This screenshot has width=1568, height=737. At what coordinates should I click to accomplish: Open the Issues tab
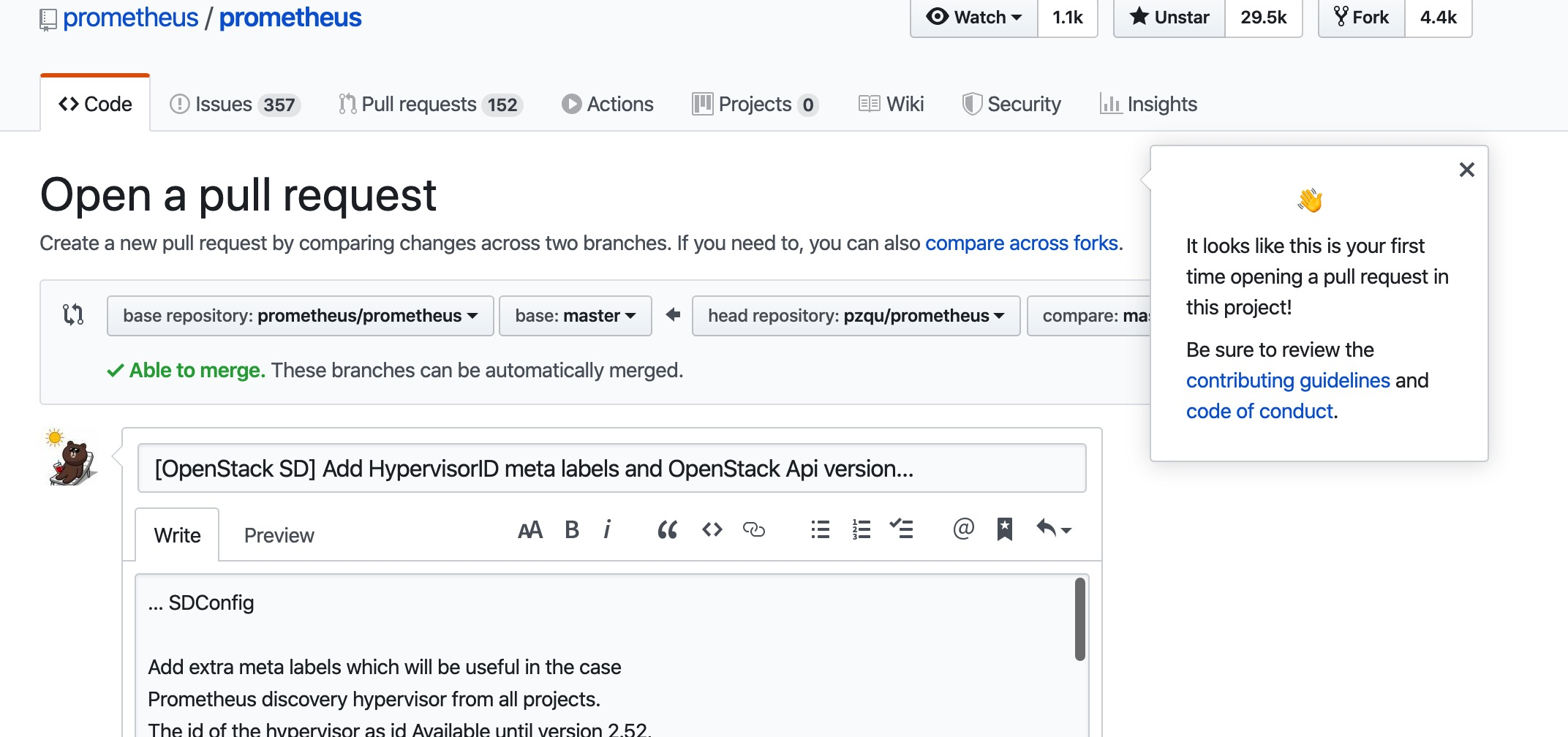point(235,105)
